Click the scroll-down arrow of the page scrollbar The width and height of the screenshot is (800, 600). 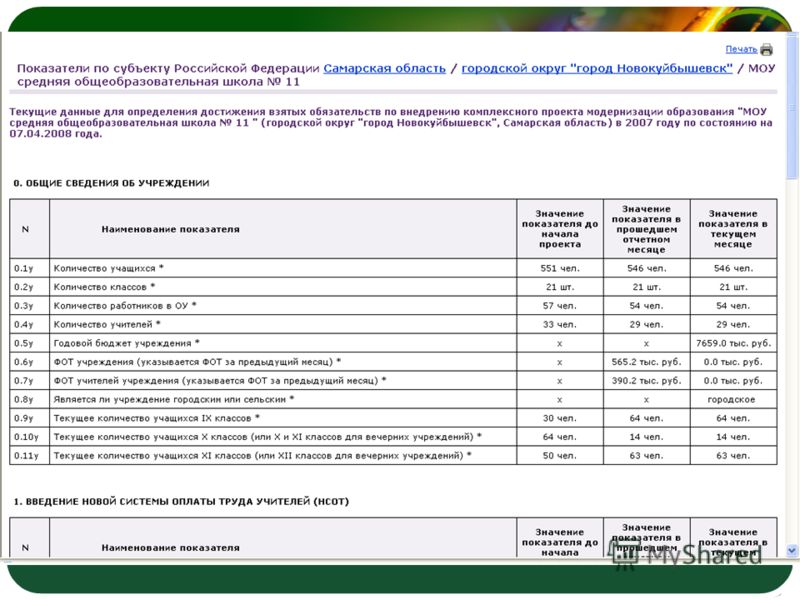[792, 550]
